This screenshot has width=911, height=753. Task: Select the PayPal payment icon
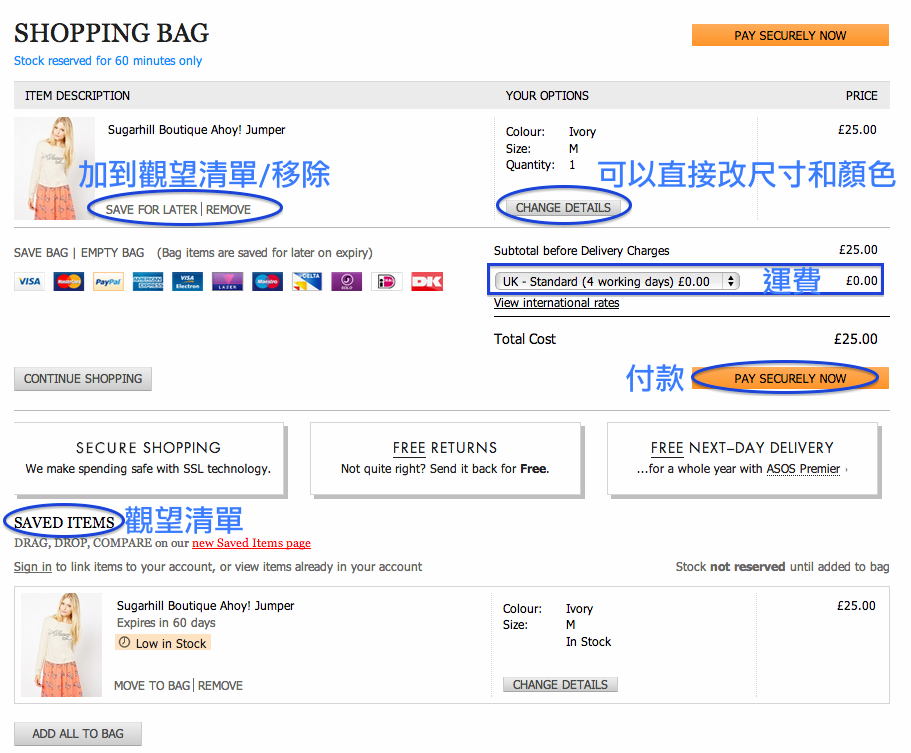[108, 282]
